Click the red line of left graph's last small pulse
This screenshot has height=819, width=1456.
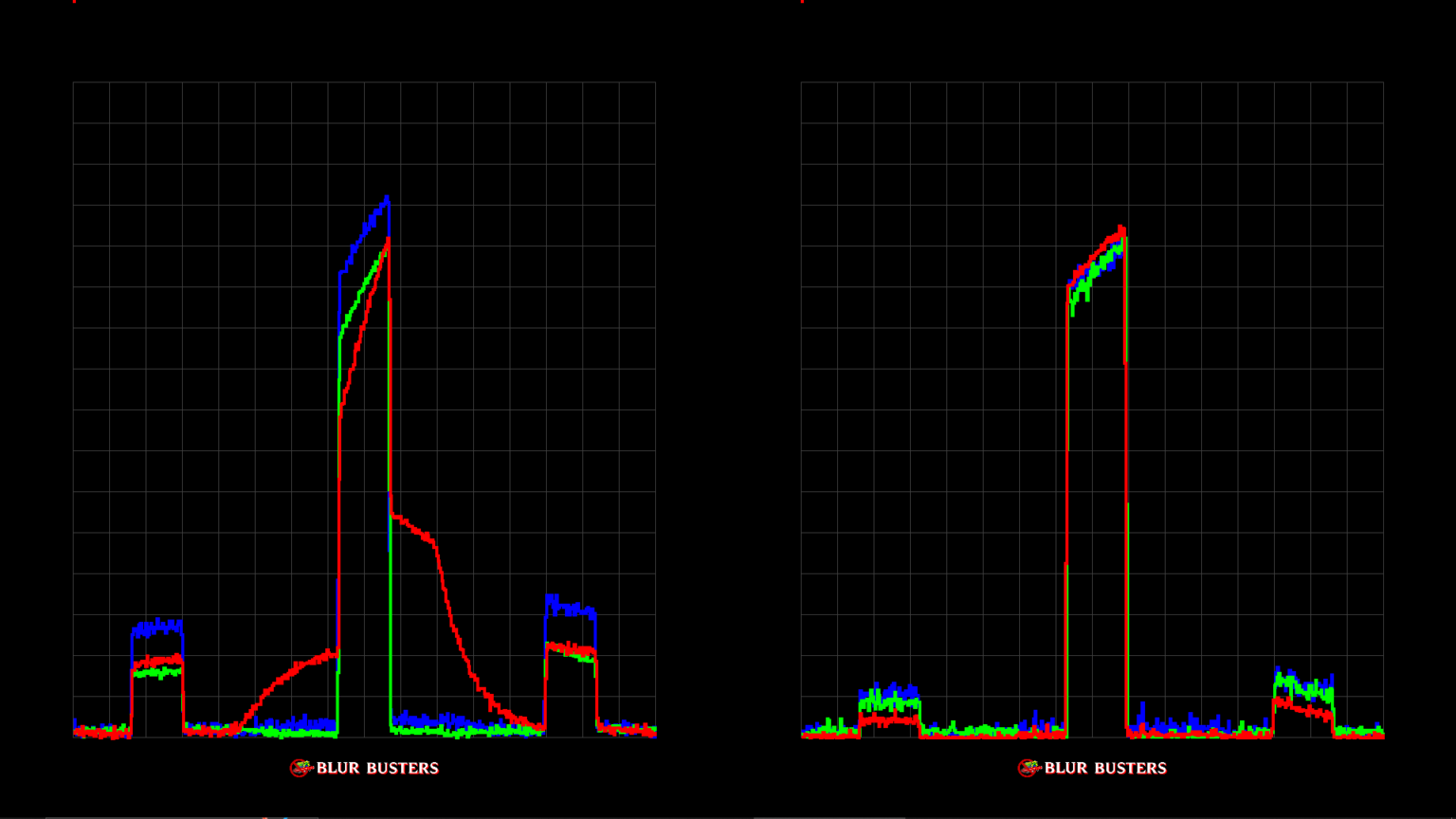coord(570,650)
